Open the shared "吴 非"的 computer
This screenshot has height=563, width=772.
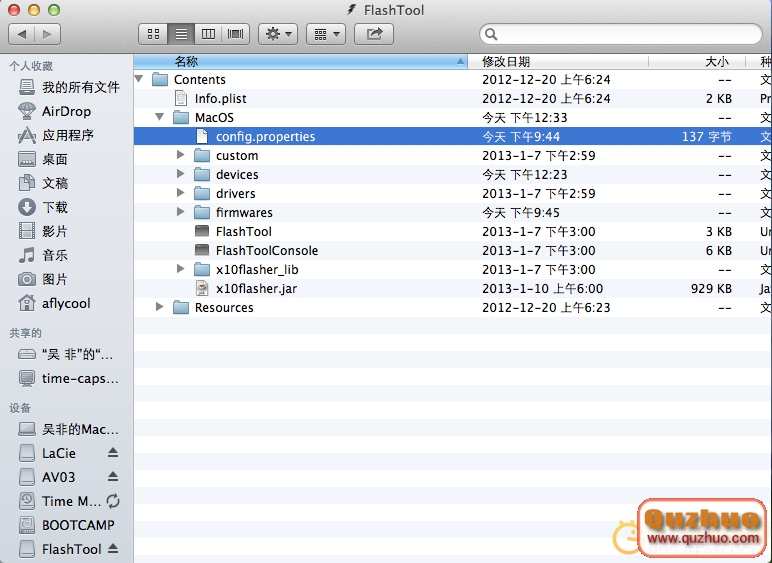tap(66, 354)
